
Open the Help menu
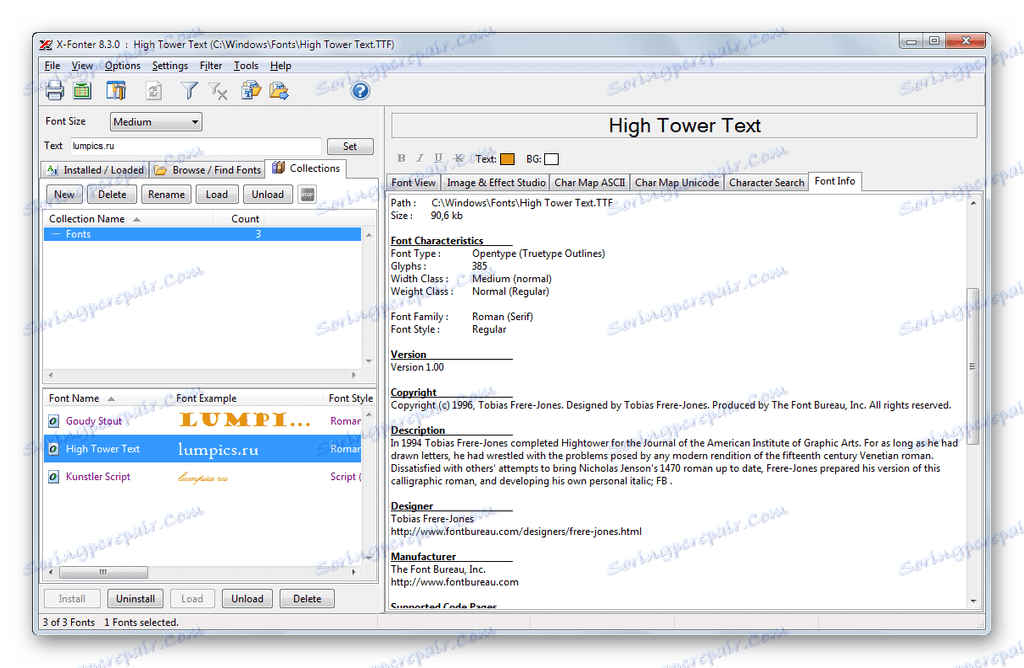tap(281, 65)
